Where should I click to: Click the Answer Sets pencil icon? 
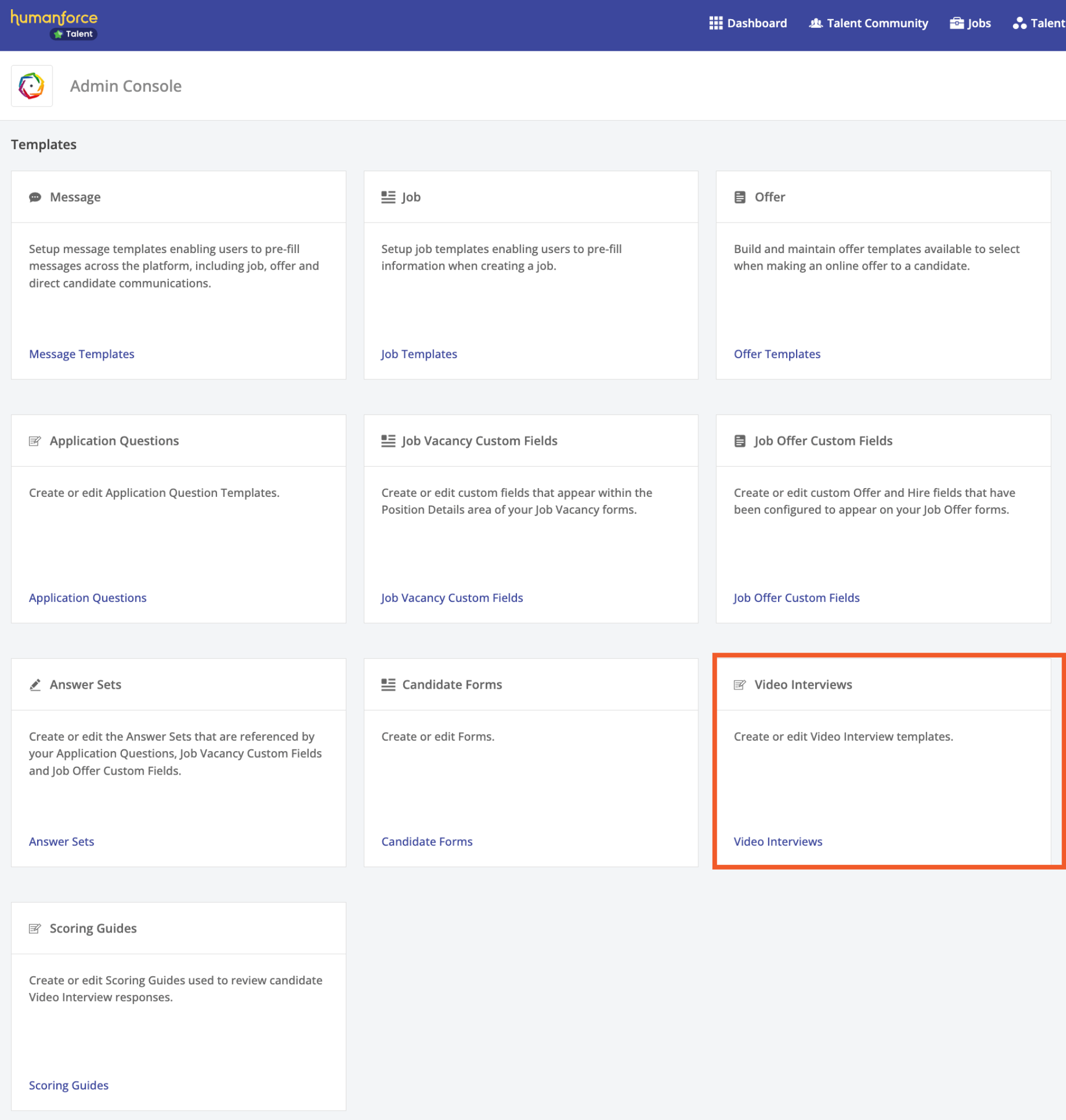tap(35, 685)
